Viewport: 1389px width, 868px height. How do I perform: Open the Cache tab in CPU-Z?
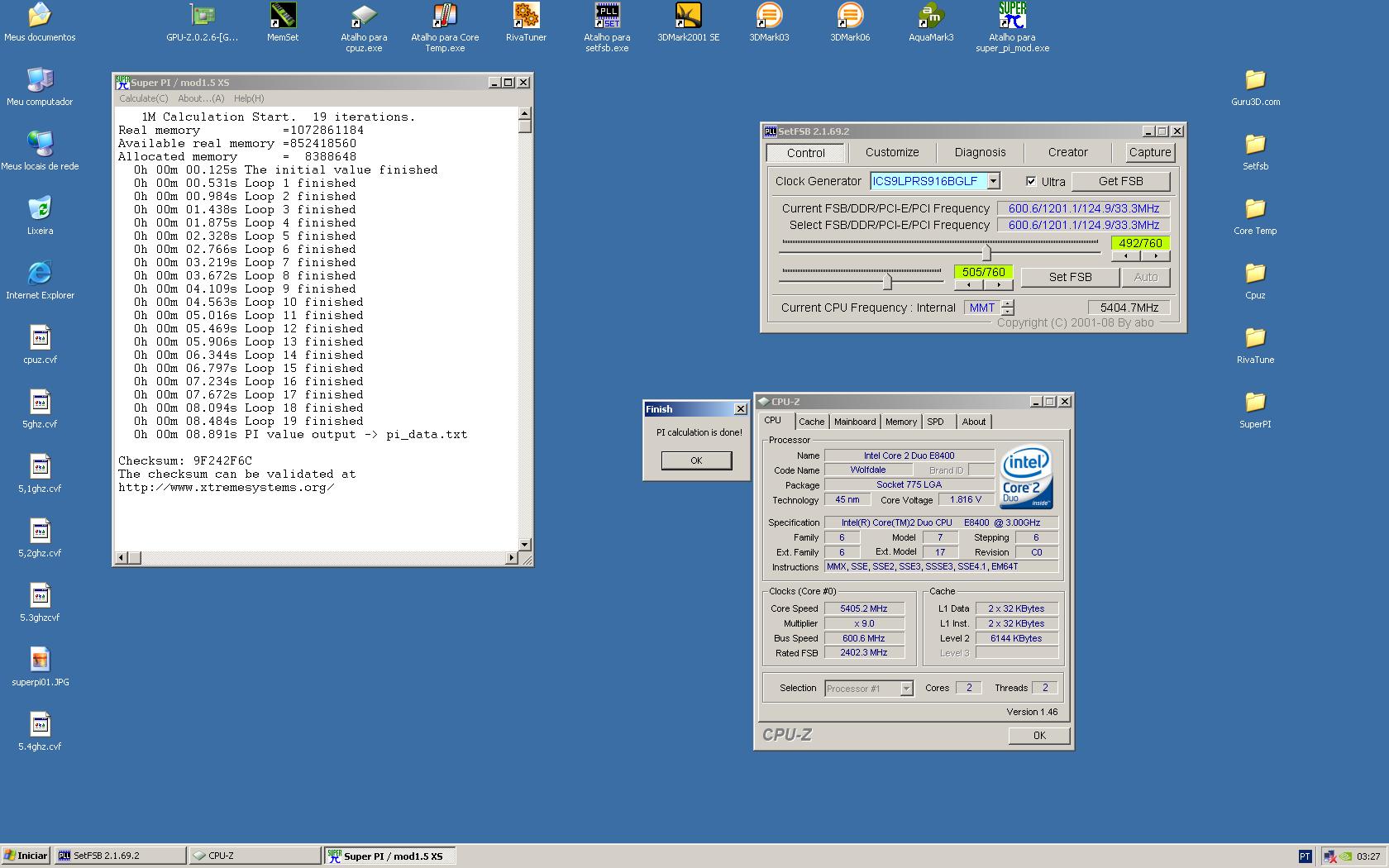point(811,422)
